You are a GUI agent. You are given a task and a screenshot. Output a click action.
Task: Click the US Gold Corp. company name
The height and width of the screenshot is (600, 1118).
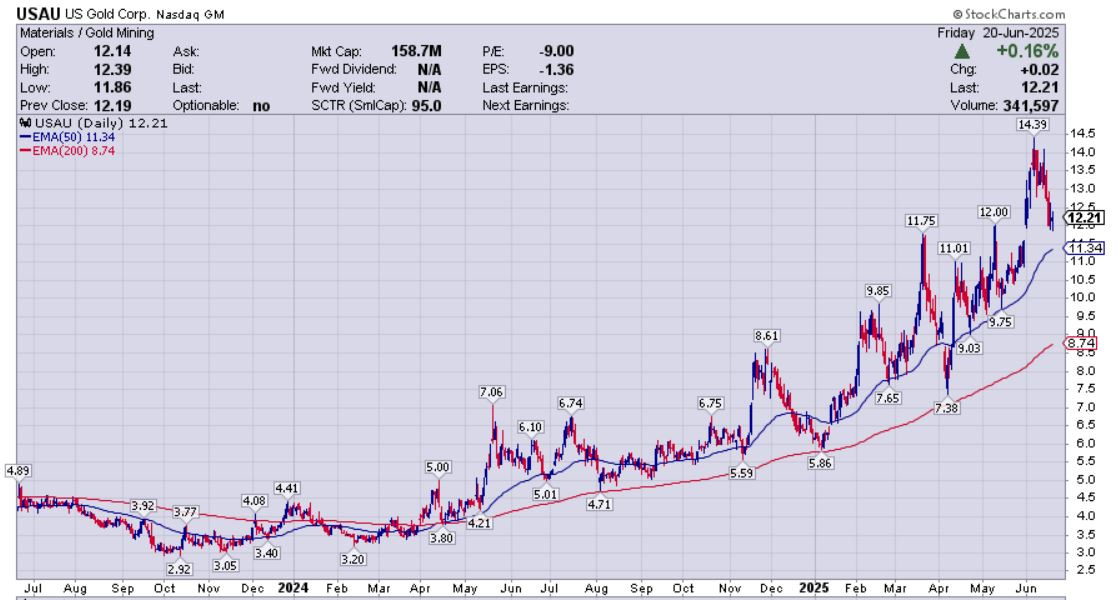click(107, 14)
